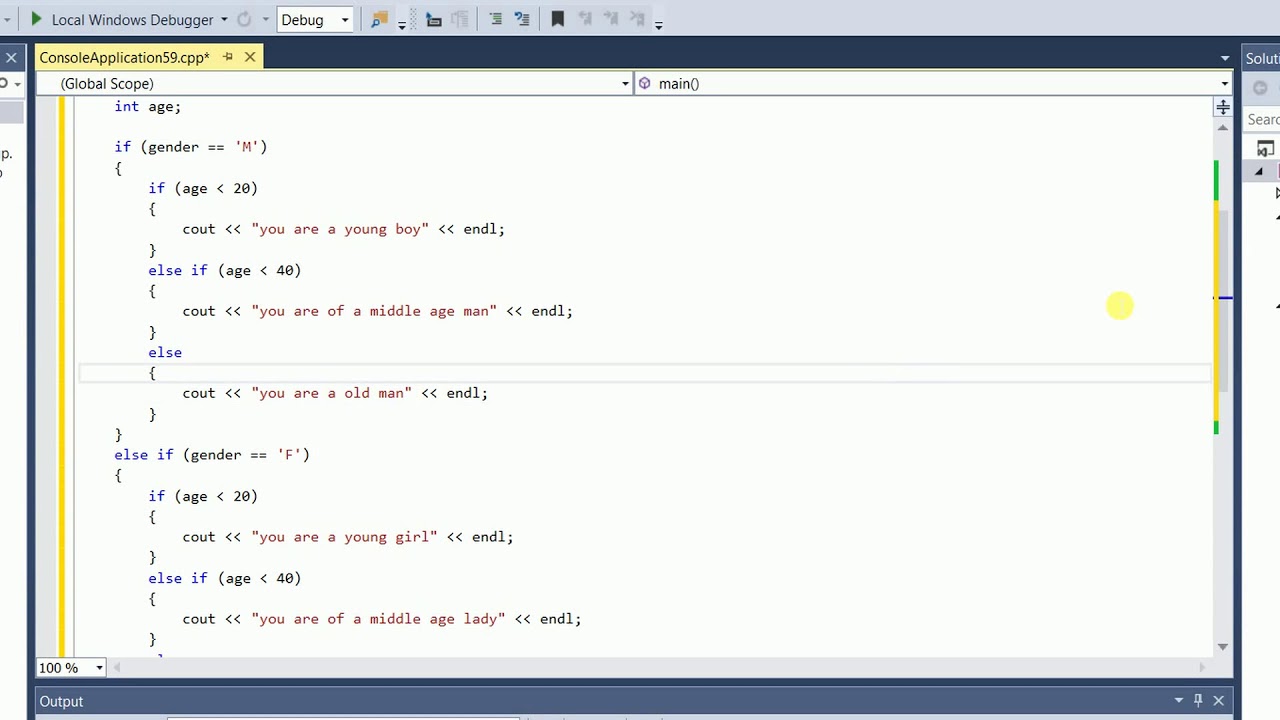The width and height of the screenshot is (1280, 720).
Task: Click the "middle age lady" cout line
Action: tap(381, 619)
